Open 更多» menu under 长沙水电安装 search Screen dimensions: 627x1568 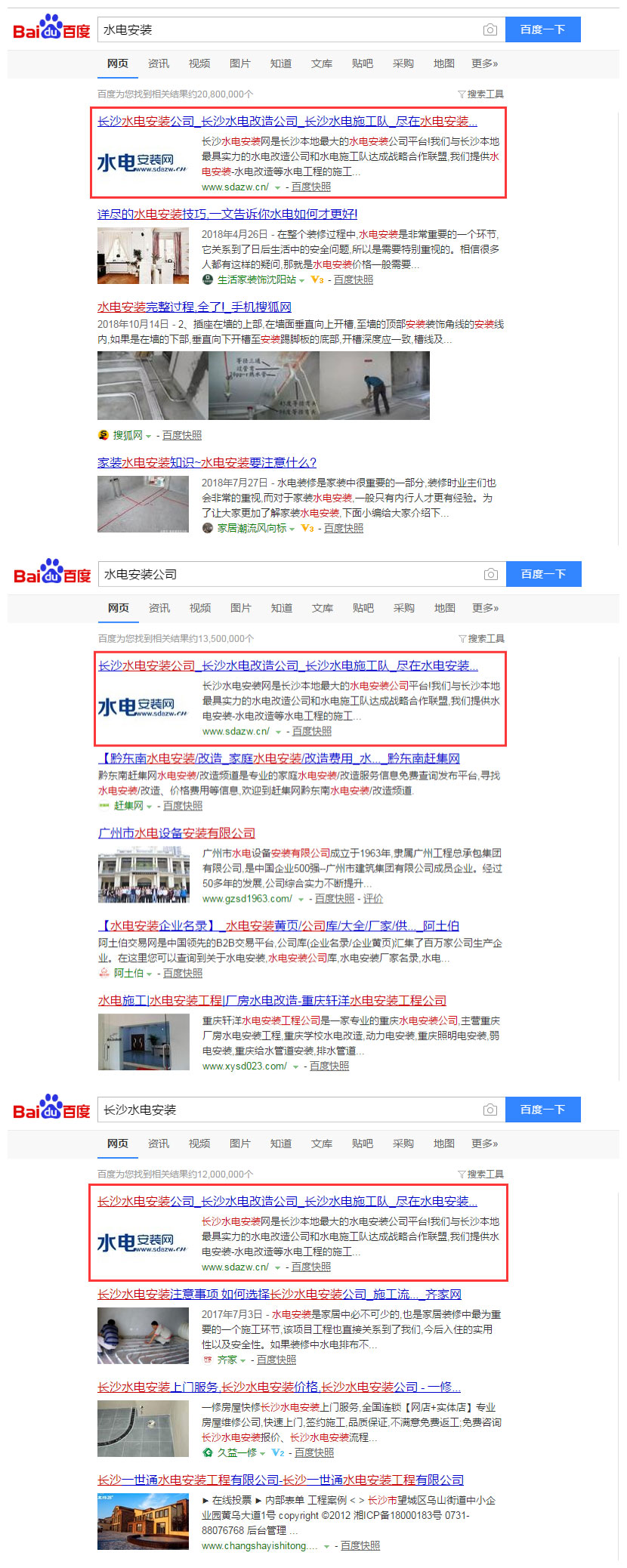point(485,1144)
